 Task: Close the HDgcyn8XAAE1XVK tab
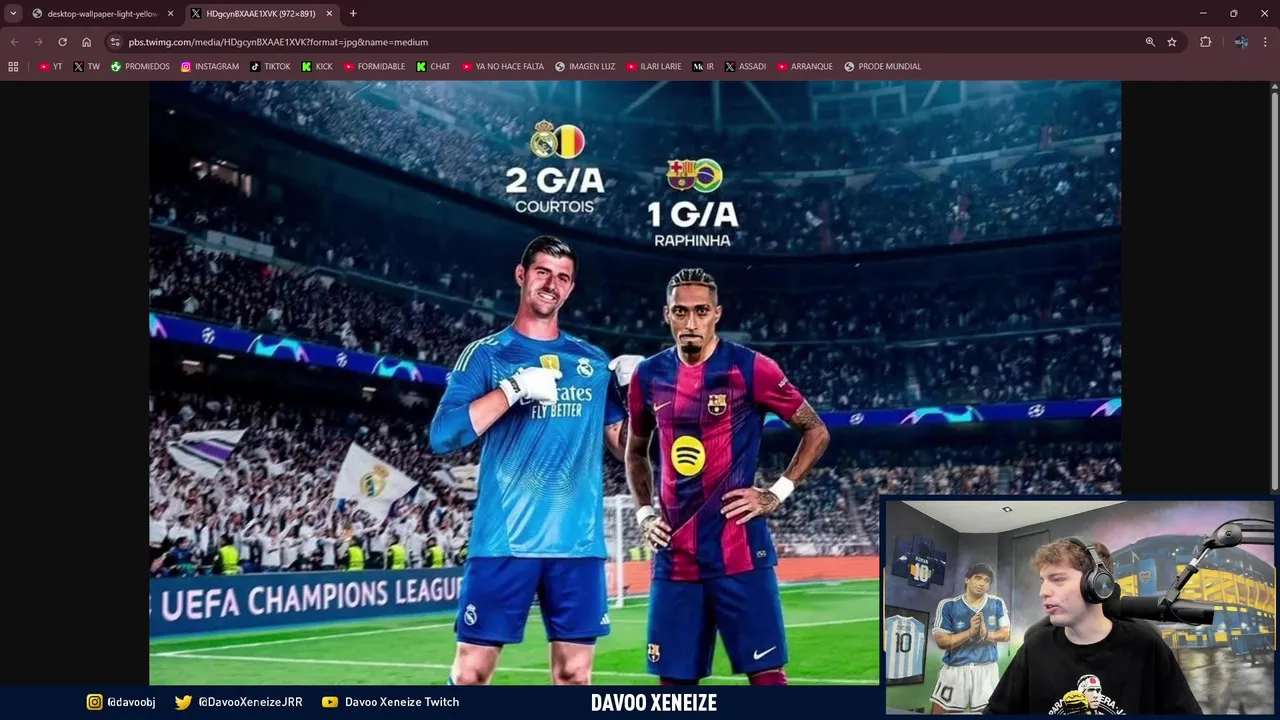(329, 14)
